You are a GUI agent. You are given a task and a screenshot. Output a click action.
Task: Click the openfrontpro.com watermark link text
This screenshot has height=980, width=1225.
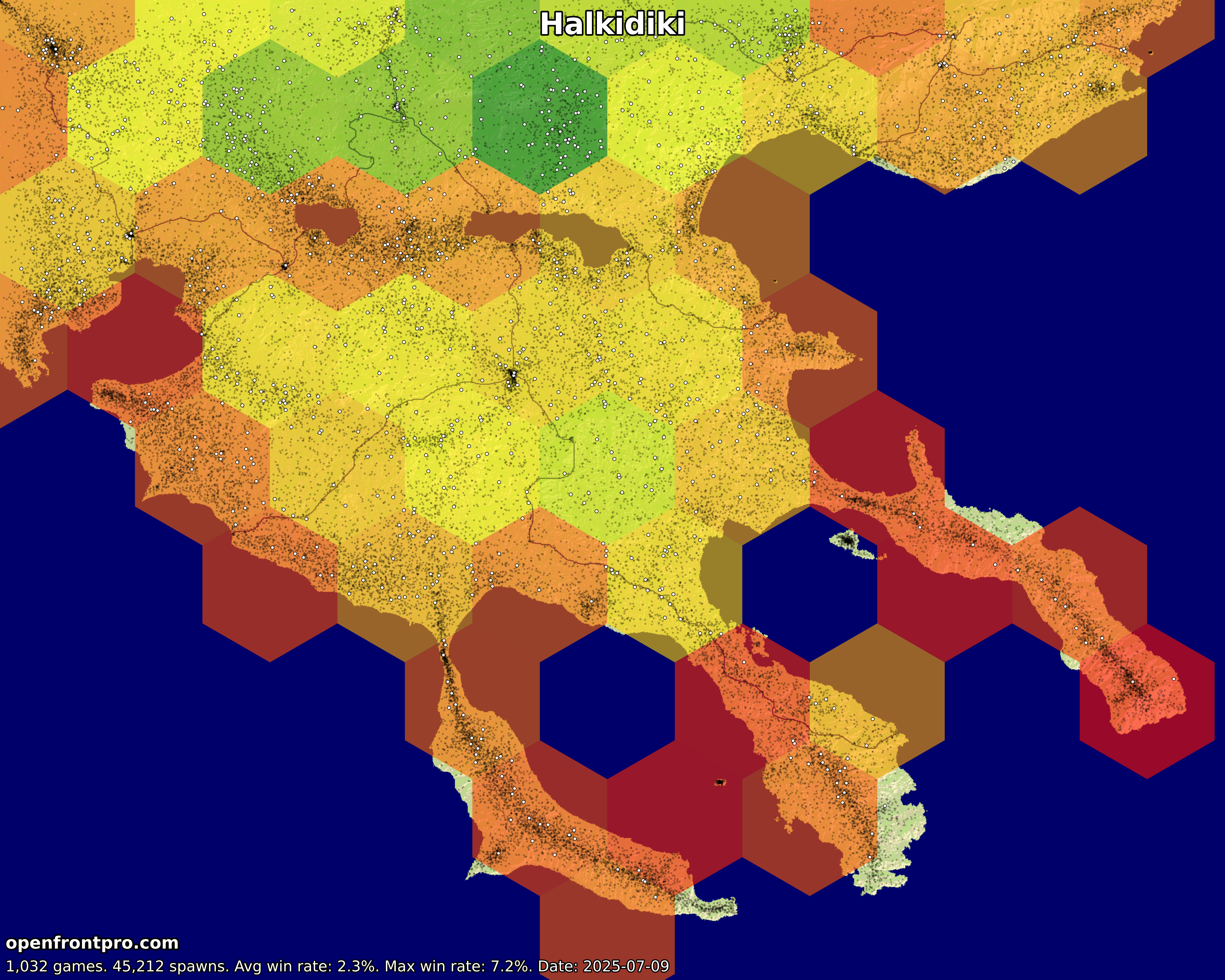tap(92, 942)
